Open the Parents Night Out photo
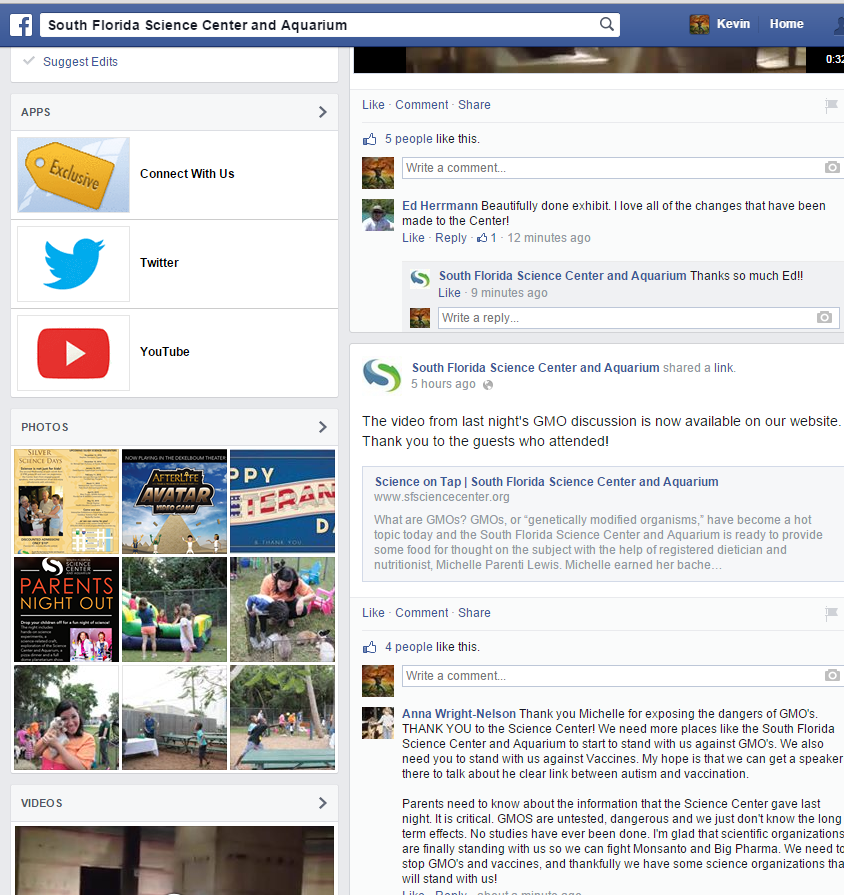 click(x=66, y=610)
